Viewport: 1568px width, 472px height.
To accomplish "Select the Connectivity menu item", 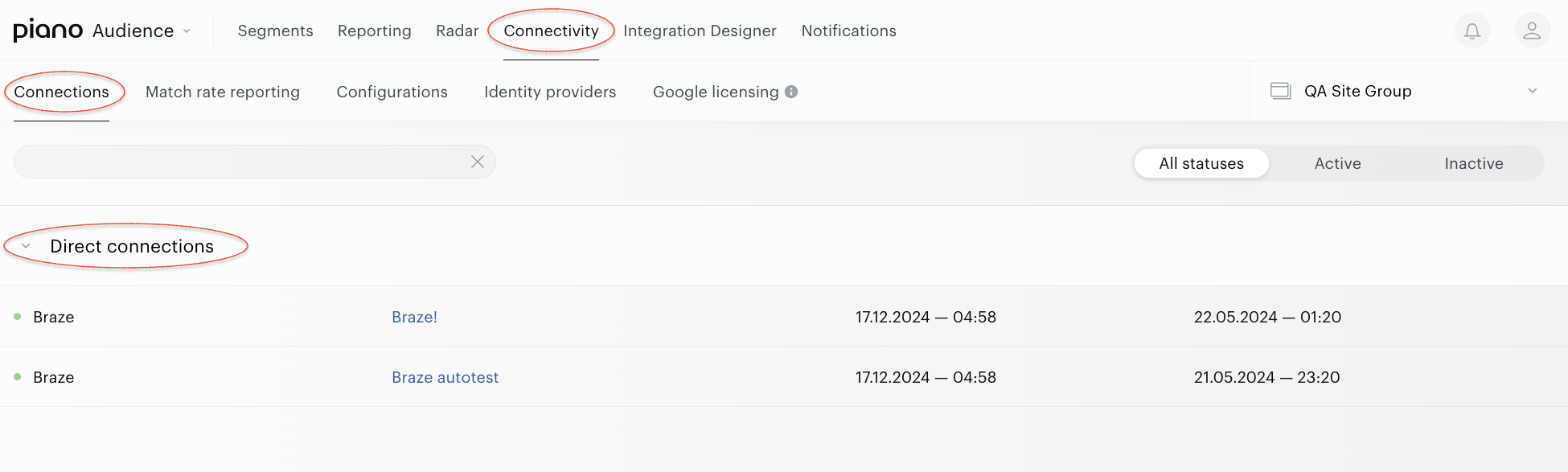I will point(551,31).
